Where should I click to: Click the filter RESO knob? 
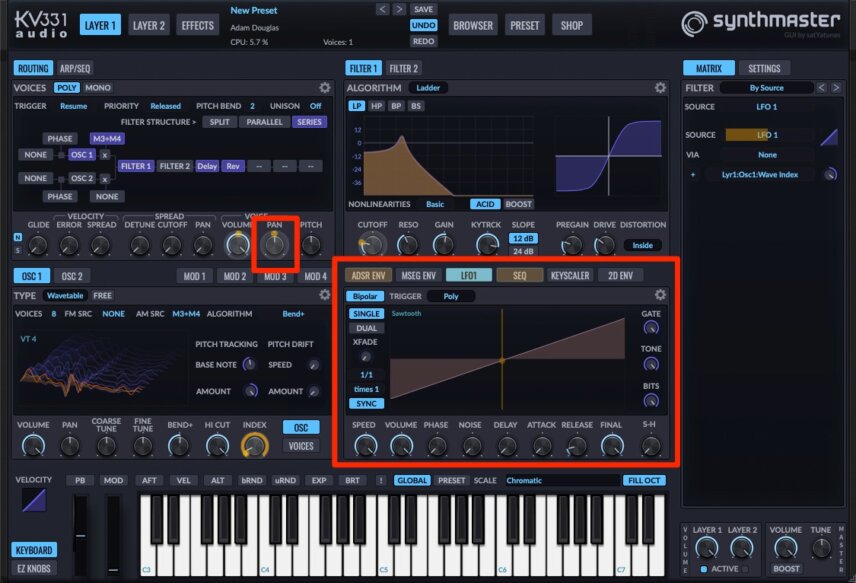pos(407,245)
